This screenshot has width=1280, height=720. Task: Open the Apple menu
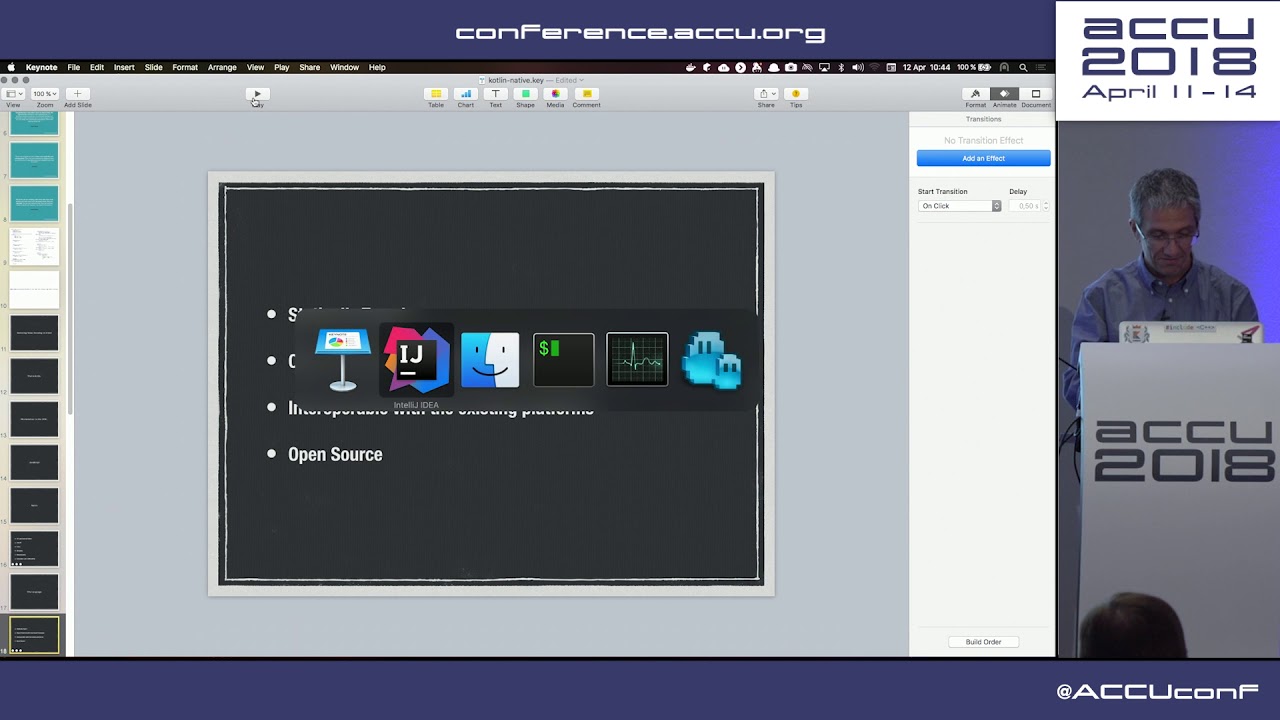pyautogui.click(x=11, y=67)
